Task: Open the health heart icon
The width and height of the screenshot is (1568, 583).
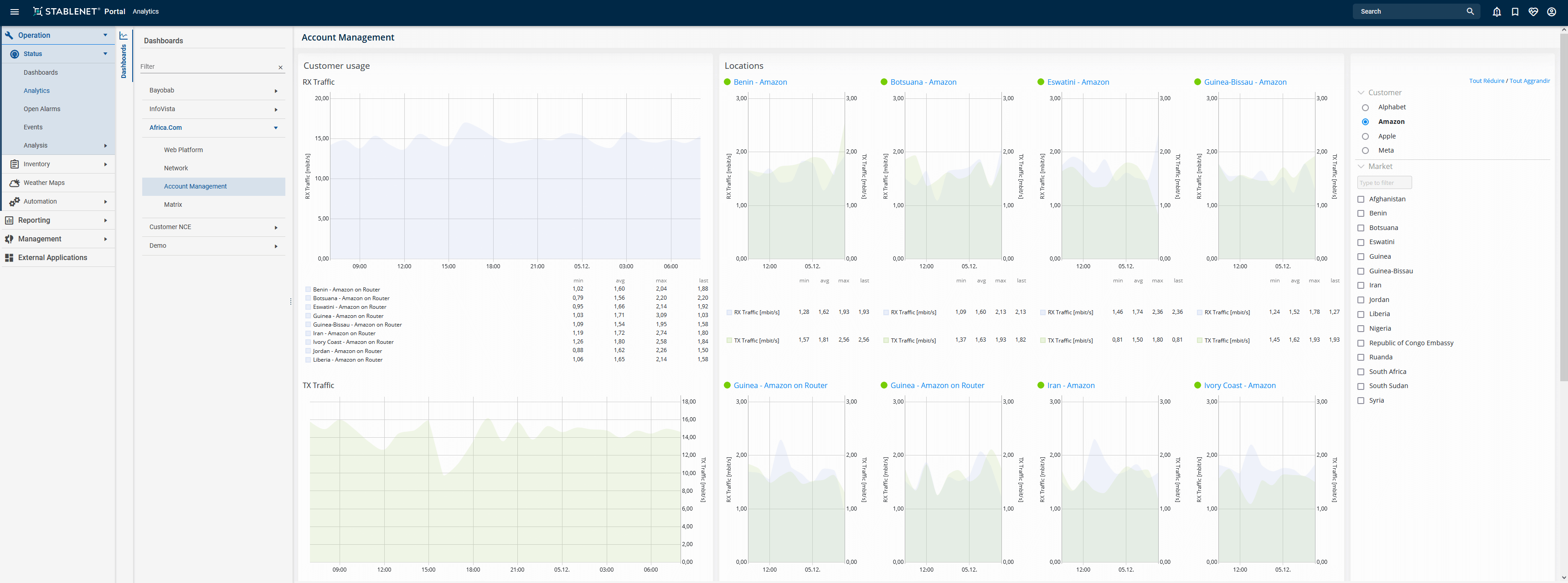Action: (1533, 11)
